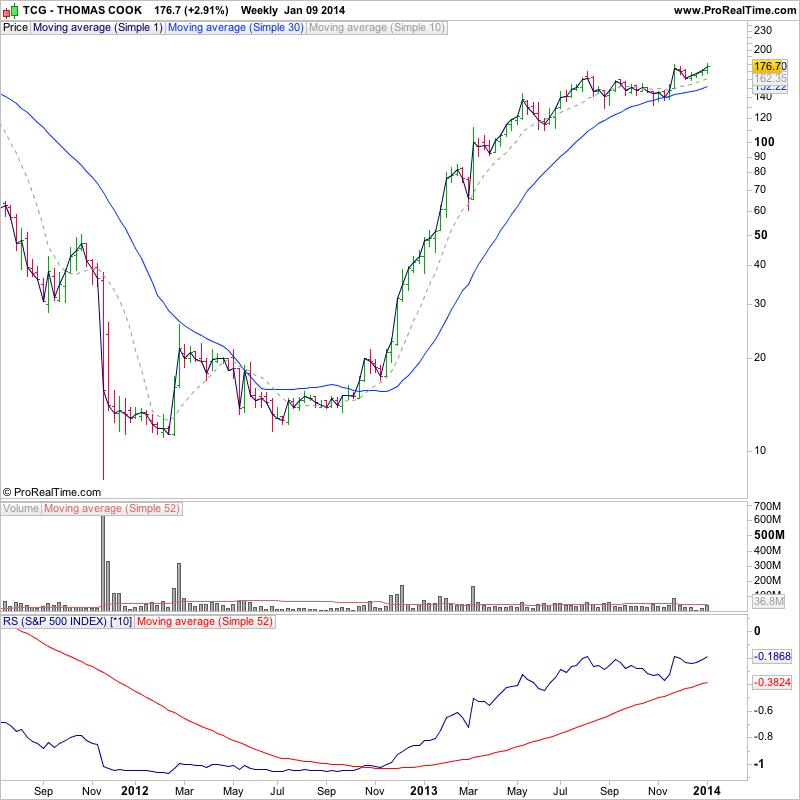Click the 700M volume axis label

[767, 507]
